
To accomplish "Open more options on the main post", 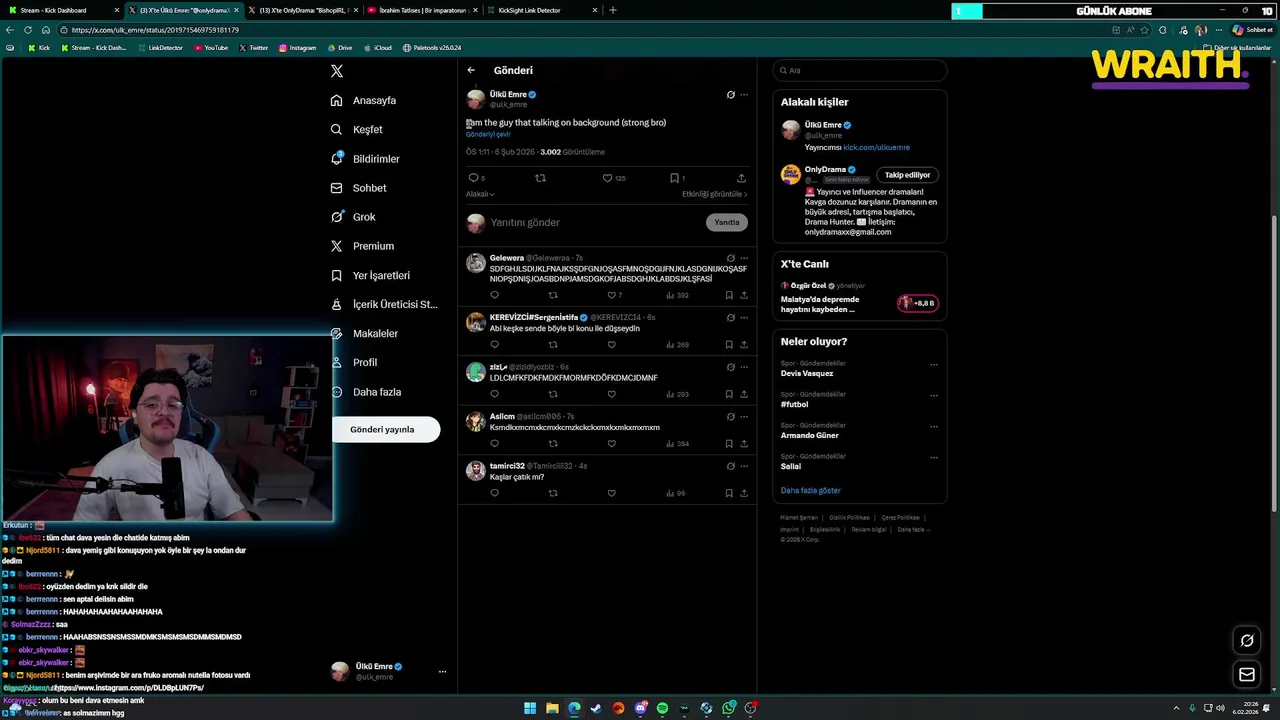I will click(x=744, y=95).
